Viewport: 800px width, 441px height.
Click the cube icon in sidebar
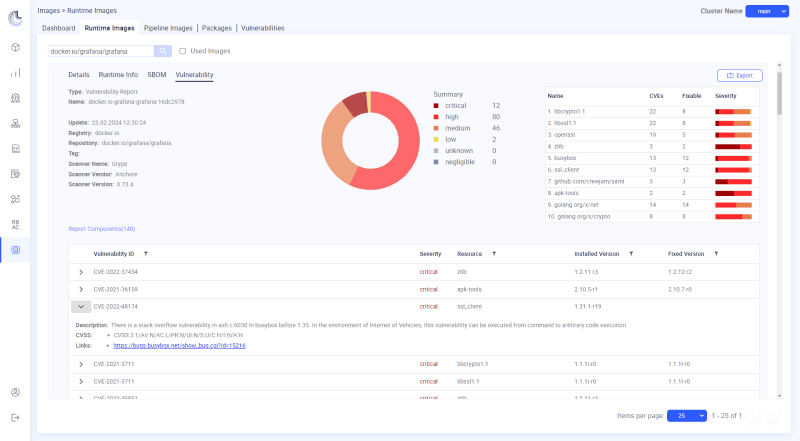[x=15, y=47]
